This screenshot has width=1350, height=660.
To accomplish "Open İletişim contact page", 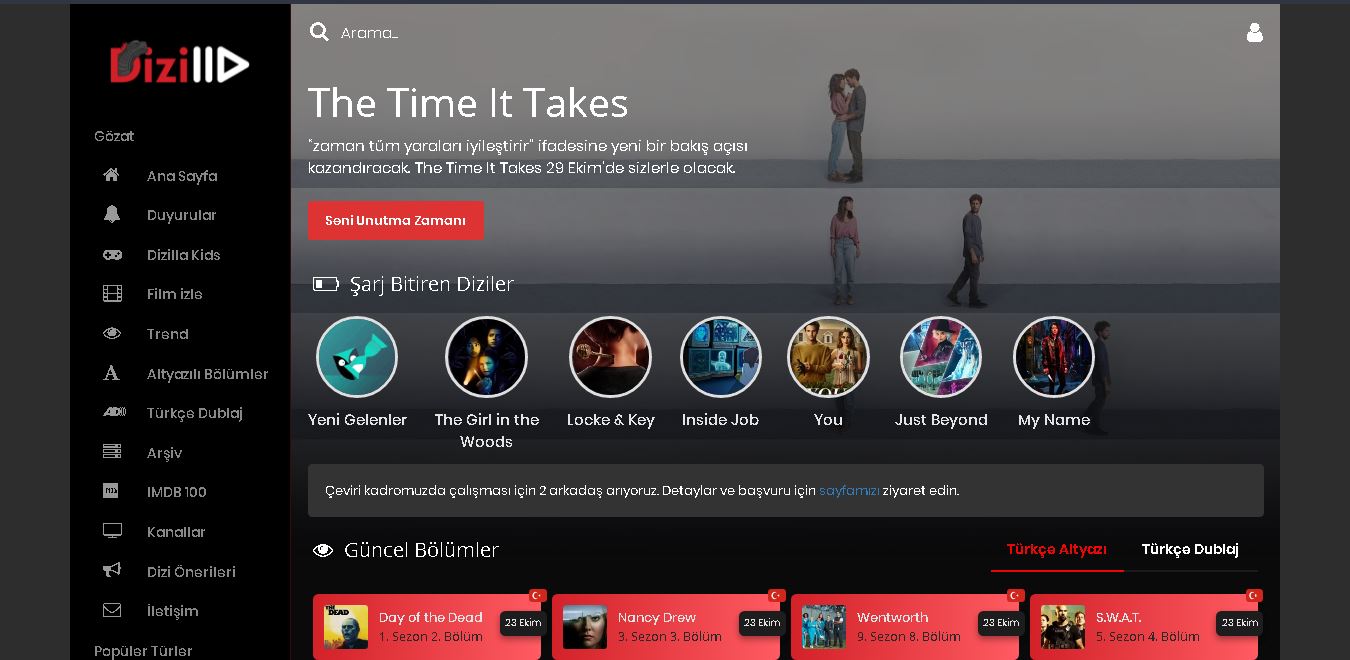I will pyautogui.click(x=172, y=611).
